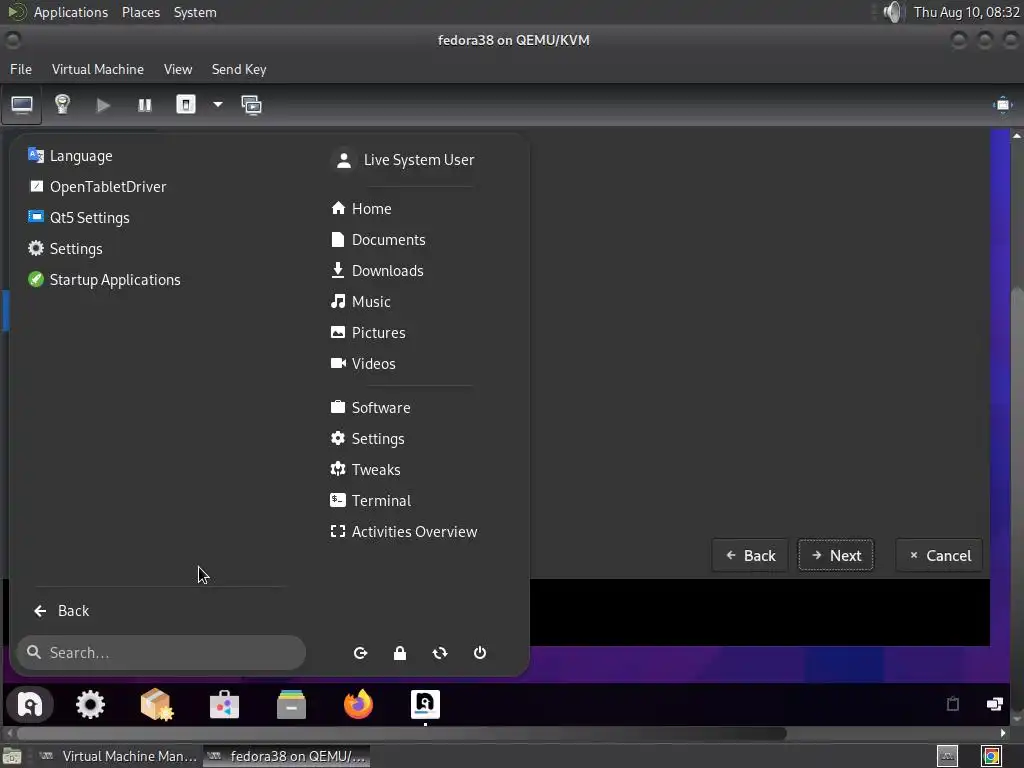
Task: Open the manage VM snapshots view
Action: (x=251, y=105)
